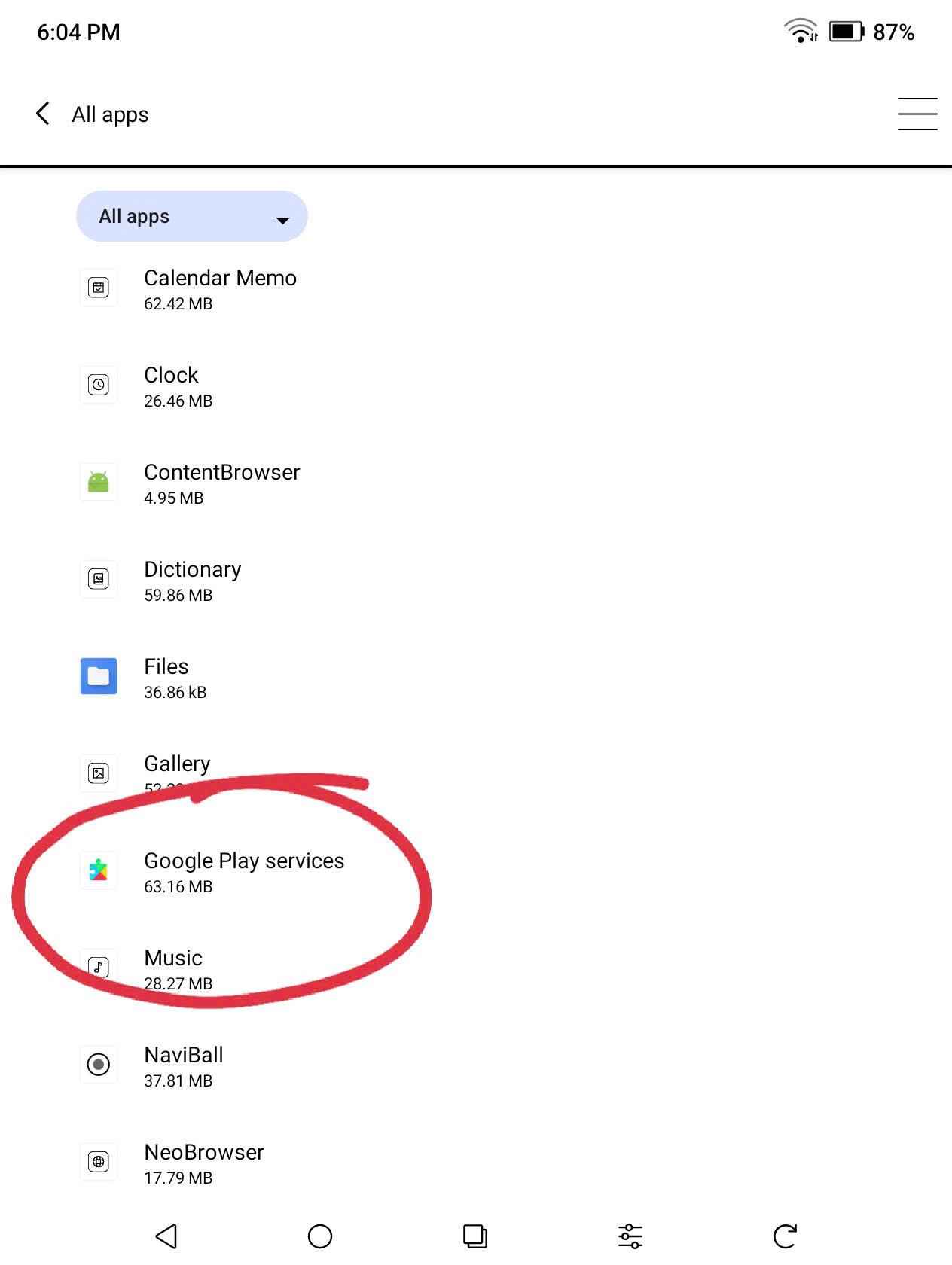Viewport: 952px width, 1265px height.
Task: Tap the ContentBrowser android icon
Action: tap(99, 482)
